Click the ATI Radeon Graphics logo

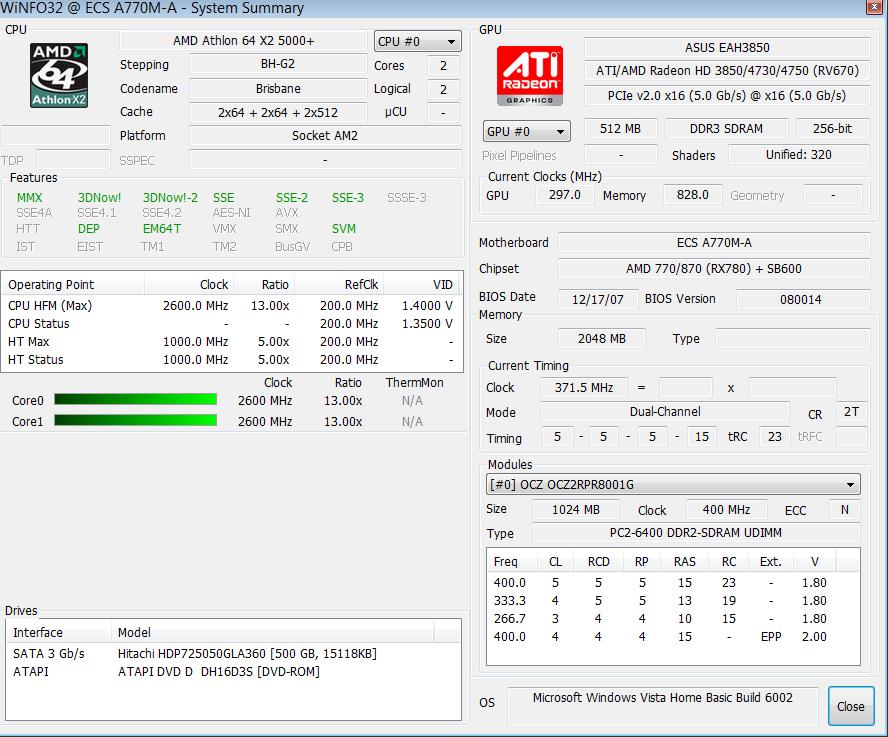click(530, 76)
